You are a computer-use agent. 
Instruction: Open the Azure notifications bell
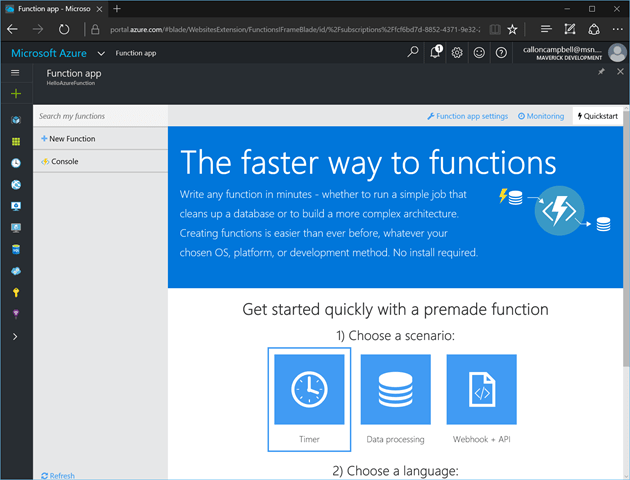[x=436, y=52]
